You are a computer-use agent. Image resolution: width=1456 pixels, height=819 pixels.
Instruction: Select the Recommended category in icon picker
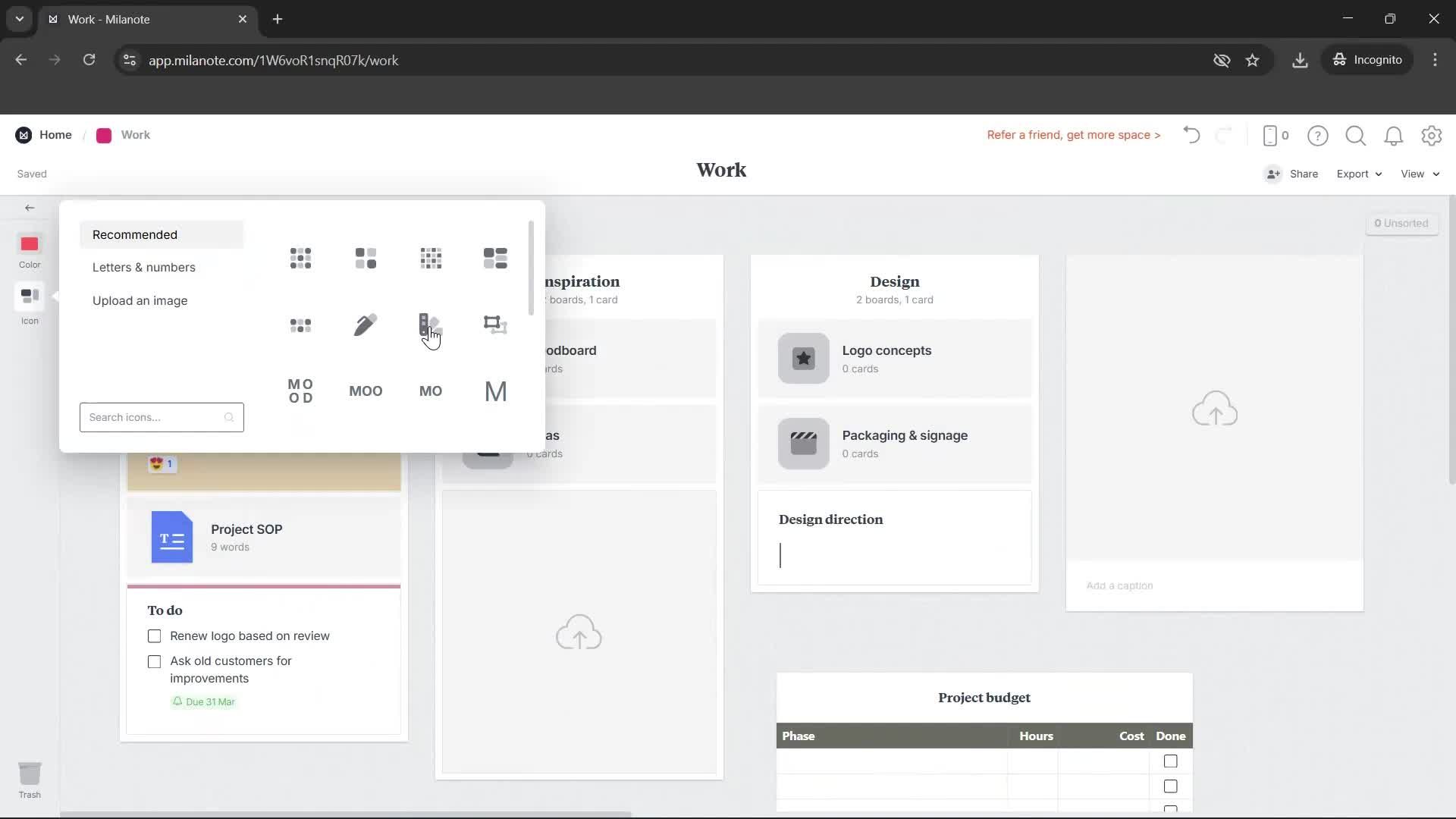[136, 234]
